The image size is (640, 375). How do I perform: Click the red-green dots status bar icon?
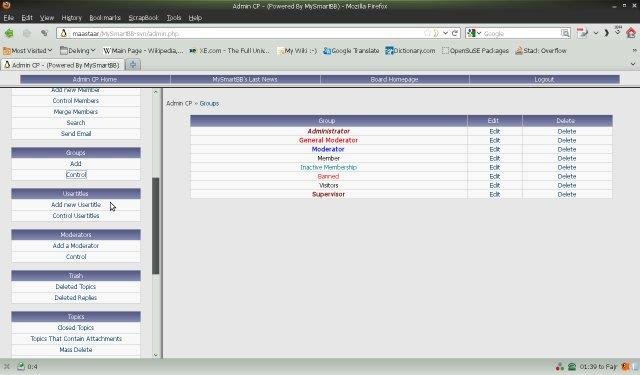coord(560,367)
